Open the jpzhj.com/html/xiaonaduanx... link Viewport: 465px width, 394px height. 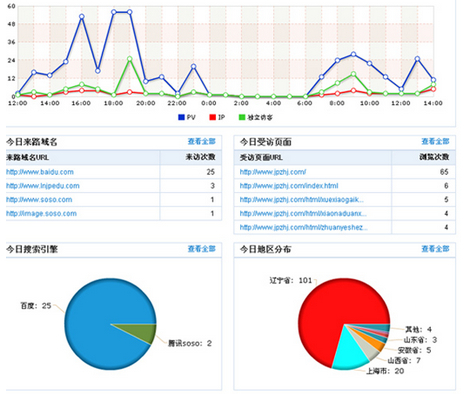(x=303, y=213)
